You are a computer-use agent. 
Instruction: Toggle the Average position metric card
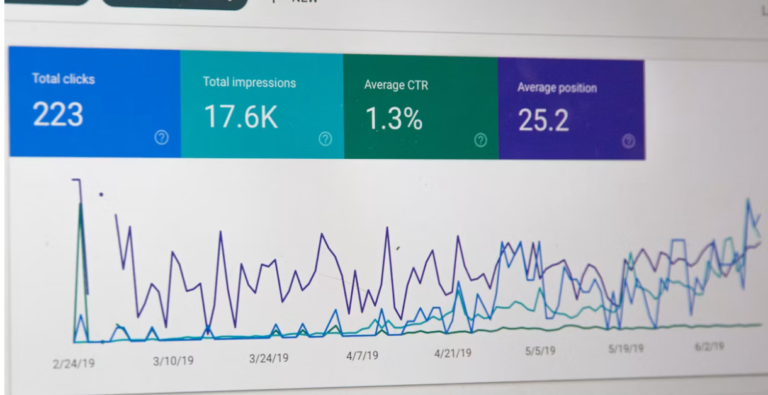571,109
